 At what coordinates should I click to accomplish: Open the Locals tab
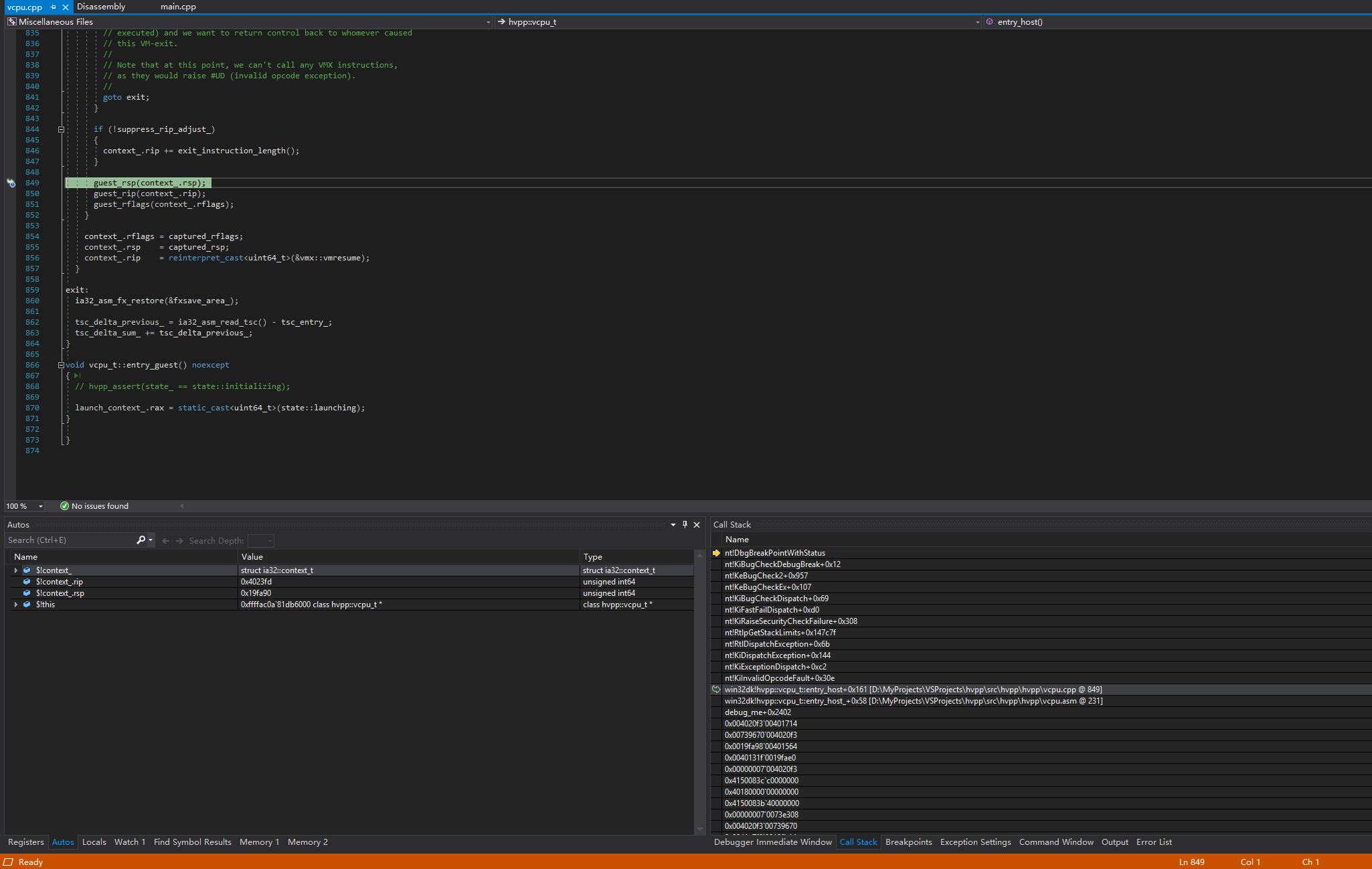pyautogui.click(x=94, y=842)
